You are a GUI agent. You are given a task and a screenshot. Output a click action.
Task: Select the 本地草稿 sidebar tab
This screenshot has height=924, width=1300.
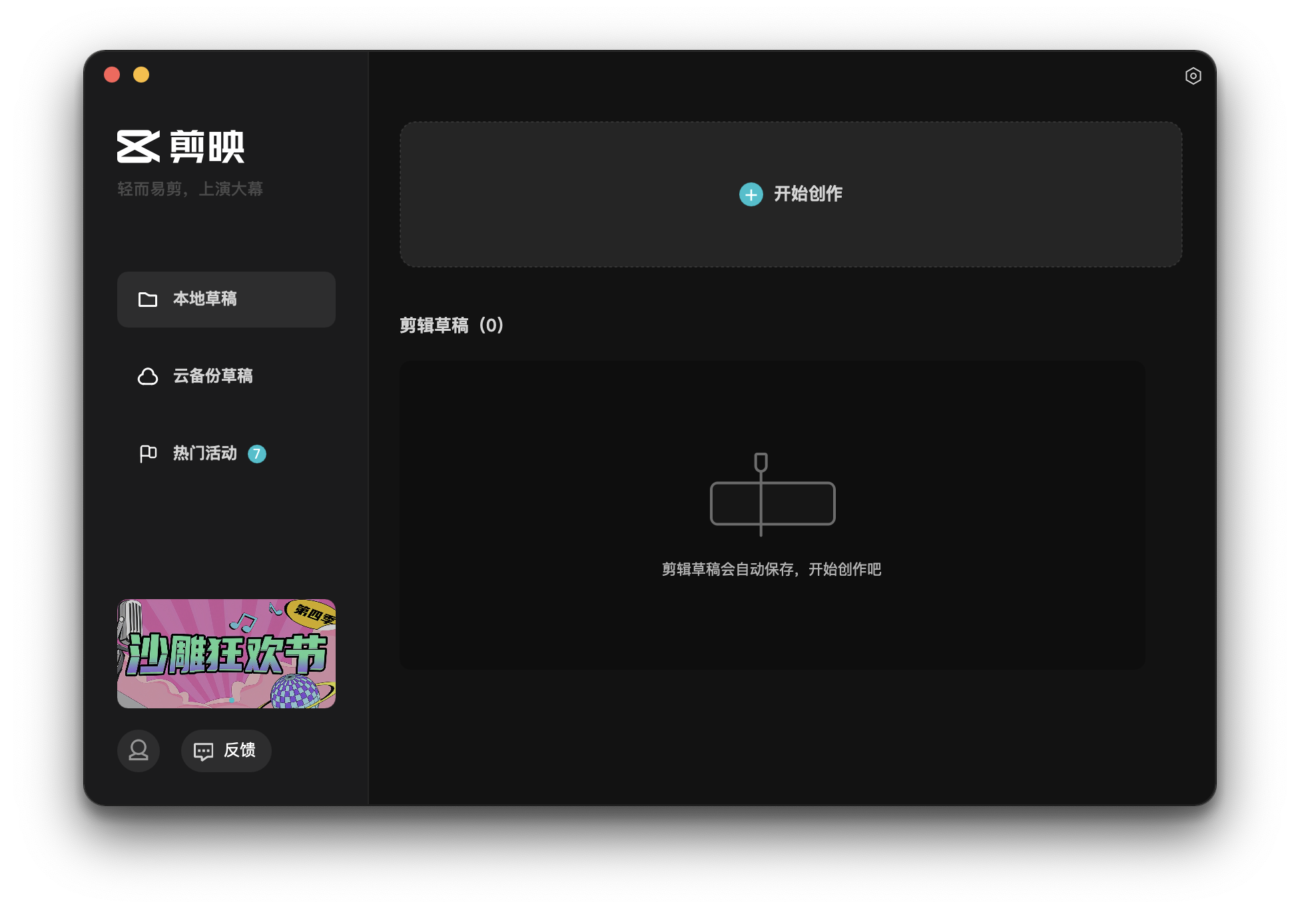(x=226, y=299)
